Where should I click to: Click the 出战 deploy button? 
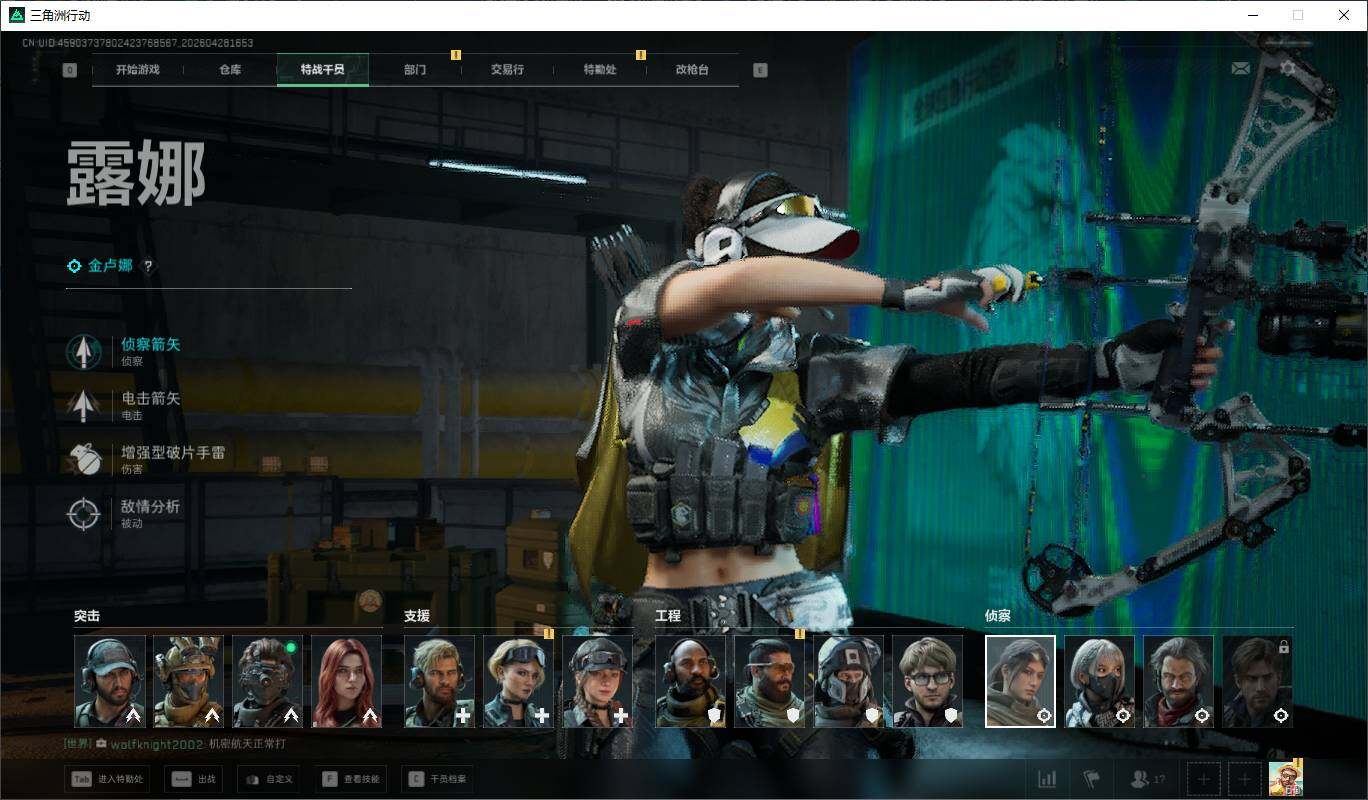191,779
